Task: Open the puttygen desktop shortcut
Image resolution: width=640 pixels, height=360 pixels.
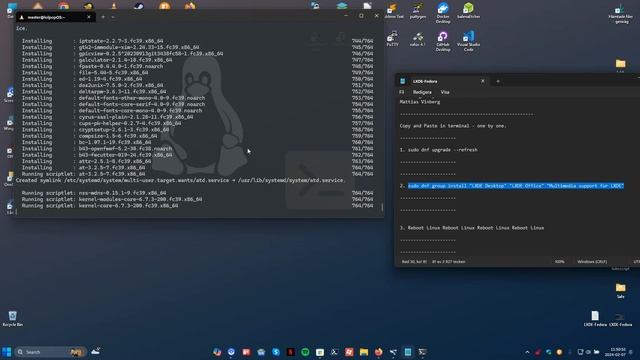Action: (x=418, y=11)
